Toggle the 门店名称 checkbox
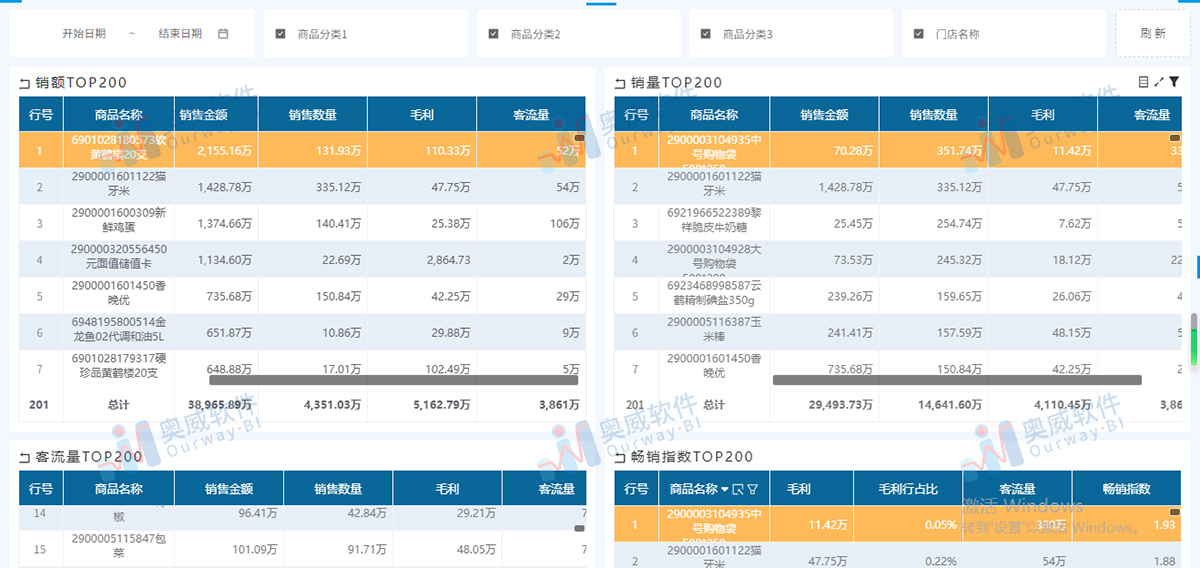1200x568 pixels. (x=918, y=34)
